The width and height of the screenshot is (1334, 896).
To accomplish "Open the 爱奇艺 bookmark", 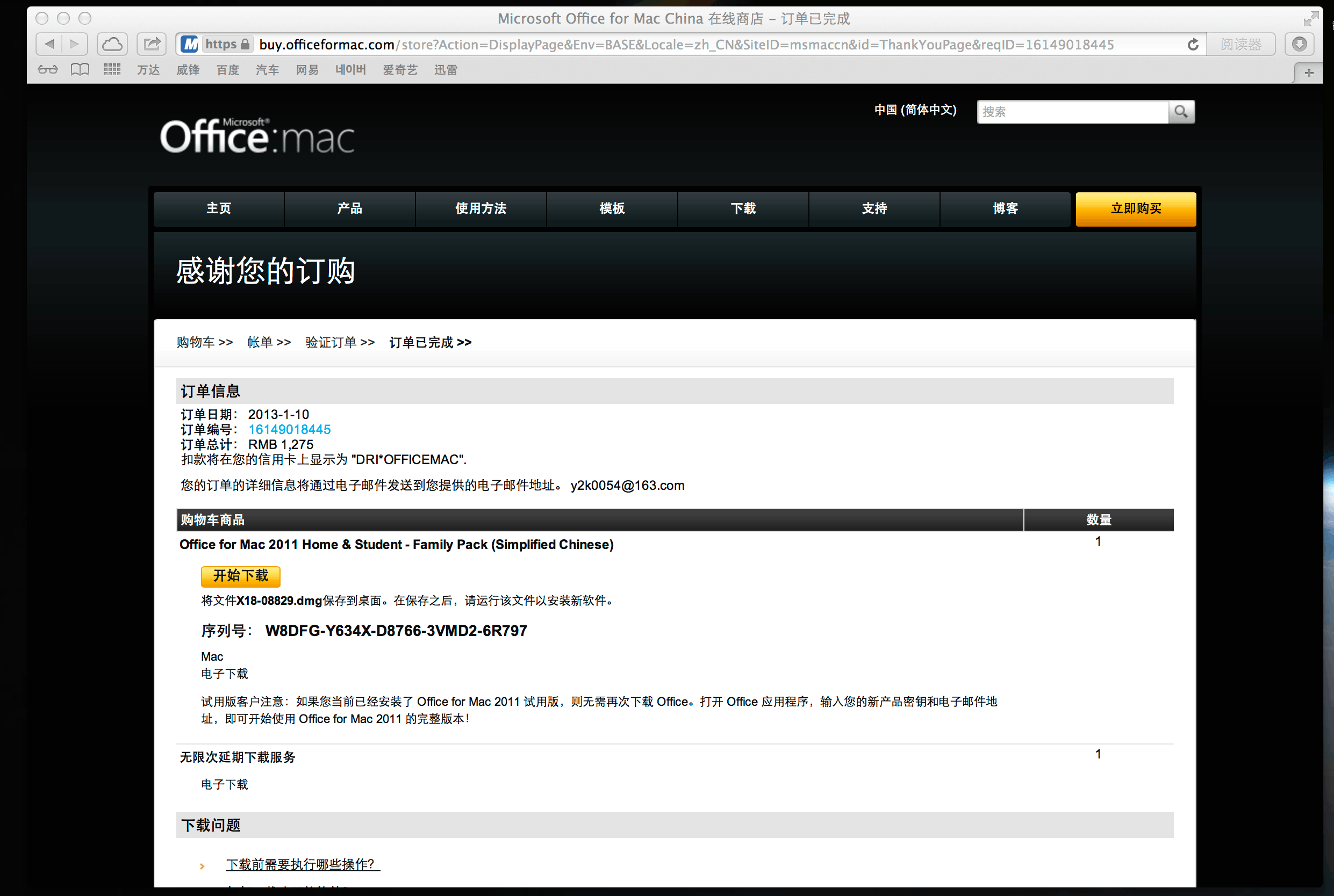I will pyautogui.click(x=400, y=70).
